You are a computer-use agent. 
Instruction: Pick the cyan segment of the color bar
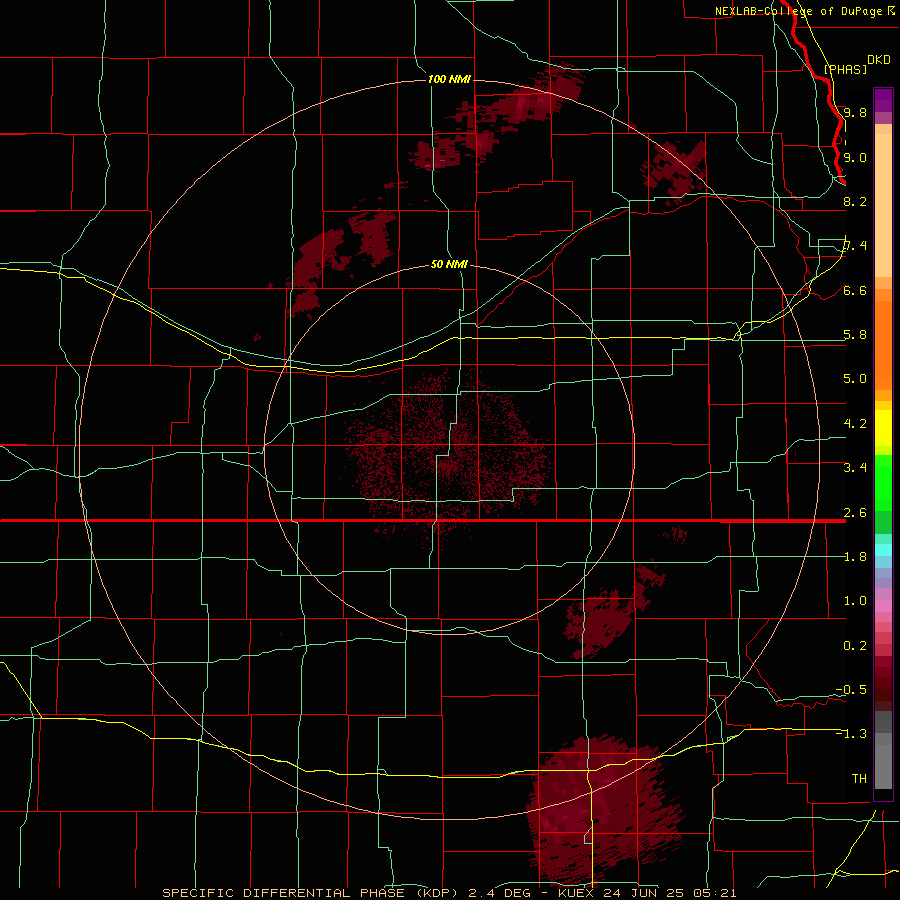[883, 550]
